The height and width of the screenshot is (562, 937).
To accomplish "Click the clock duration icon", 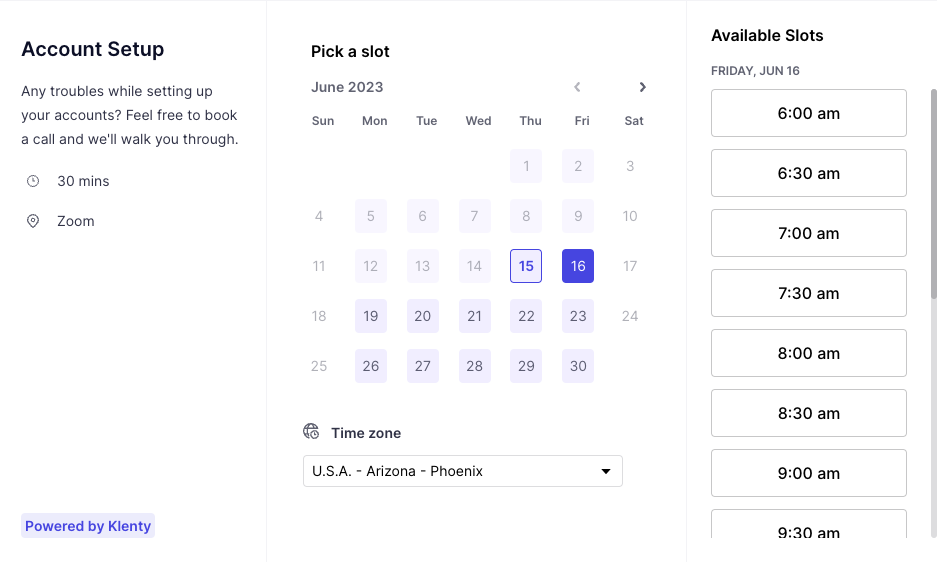I will 33,181.
